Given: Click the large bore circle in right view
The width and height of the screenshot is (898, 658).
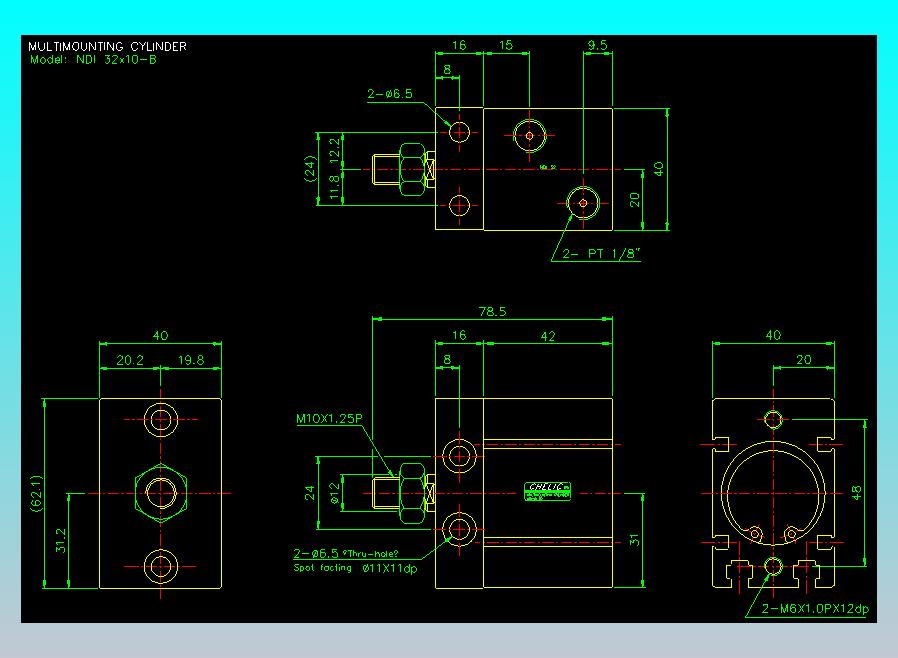Looking at the screenshot, I should [773, 493].
